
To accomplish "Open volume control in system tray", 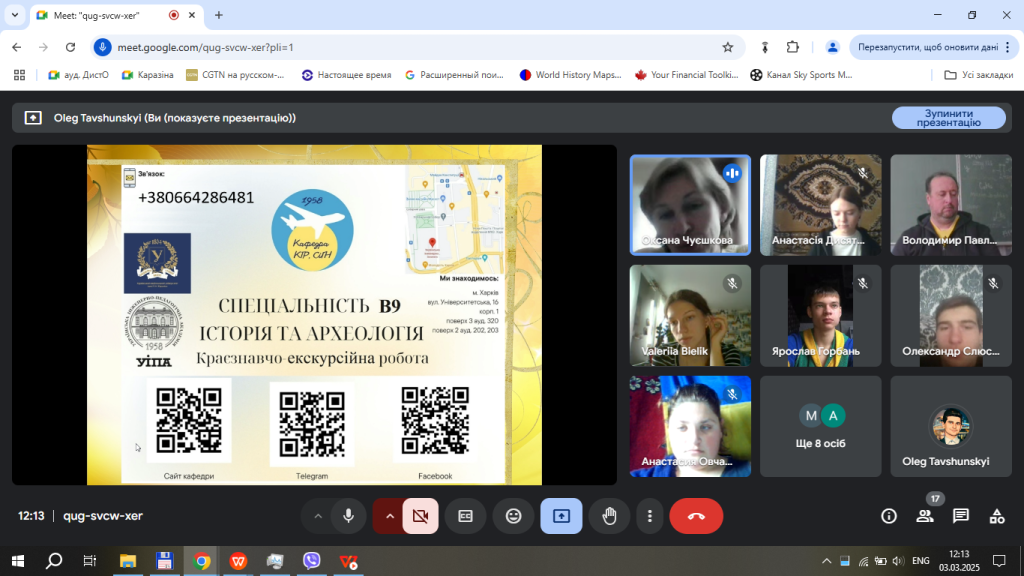I will pos(898,561).
